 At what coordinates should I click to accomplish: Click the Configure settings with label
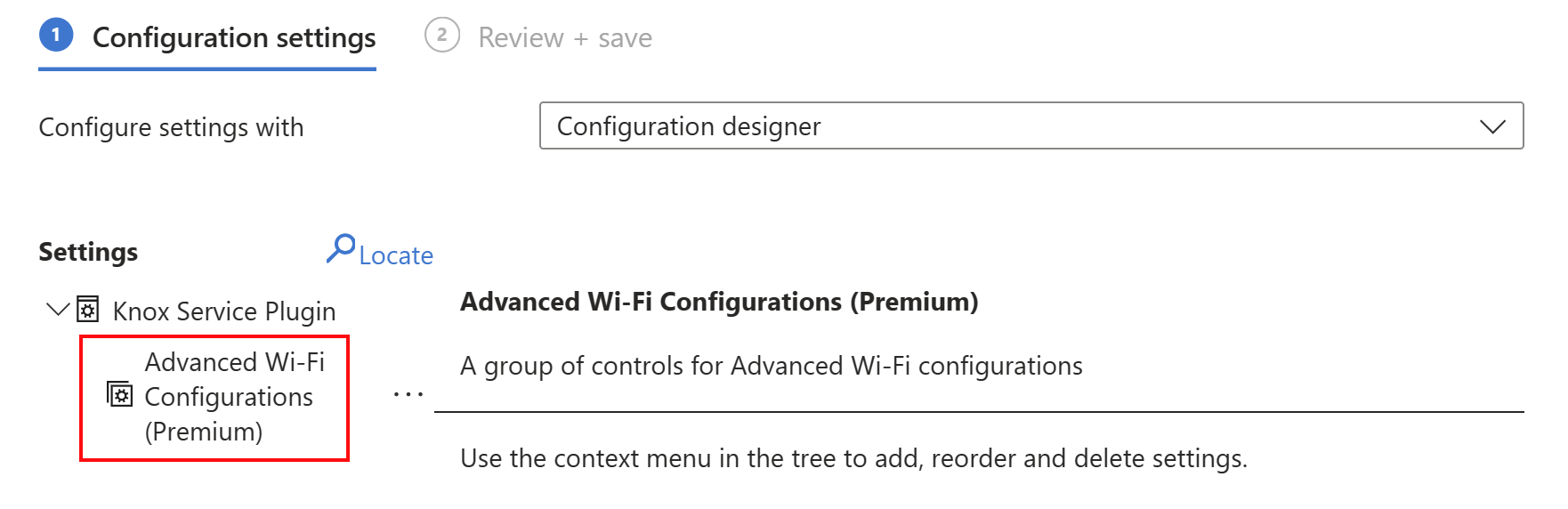[x=172, y=128]
